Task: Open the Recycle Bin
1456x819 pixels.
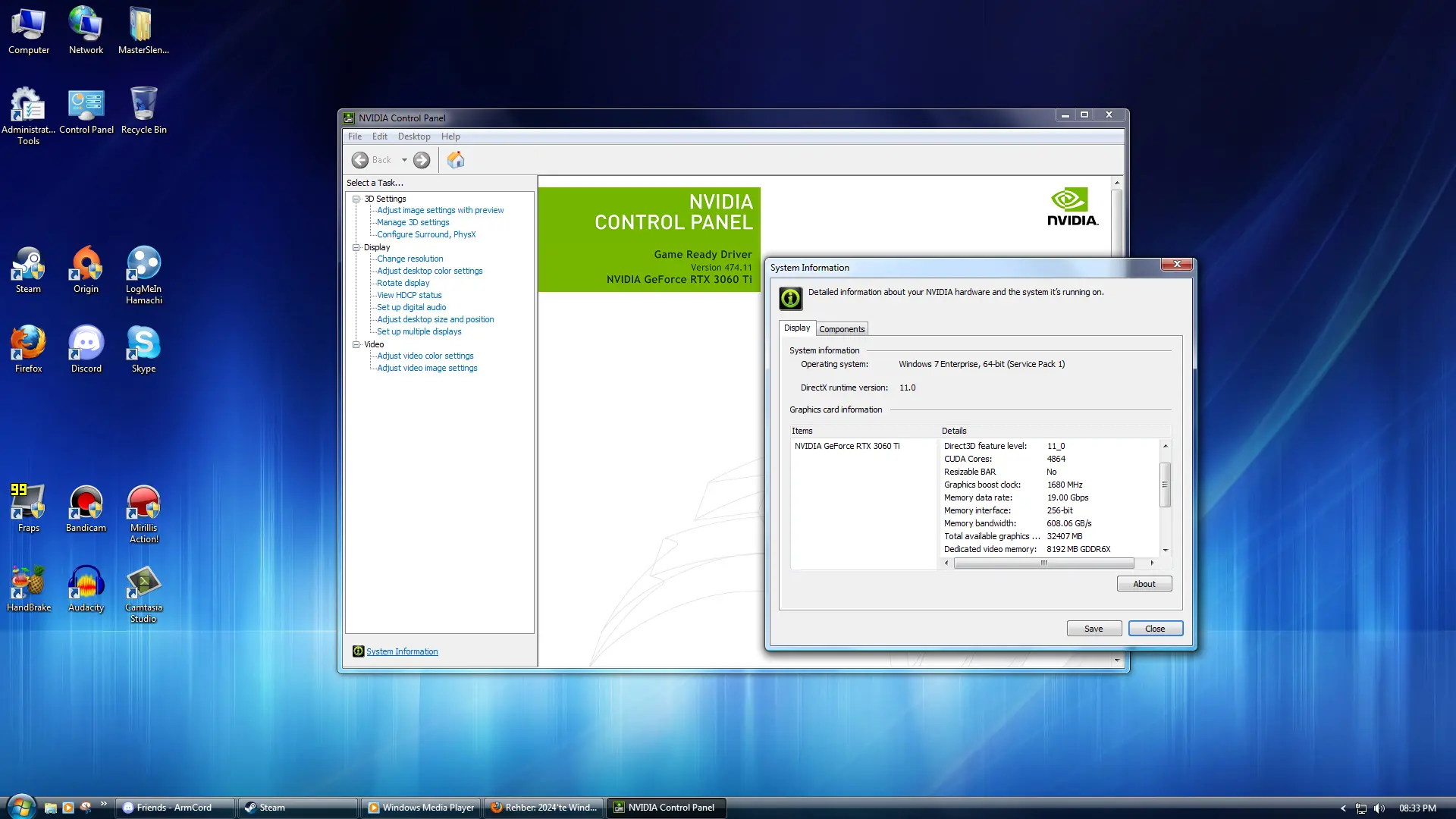Action: 143,111
